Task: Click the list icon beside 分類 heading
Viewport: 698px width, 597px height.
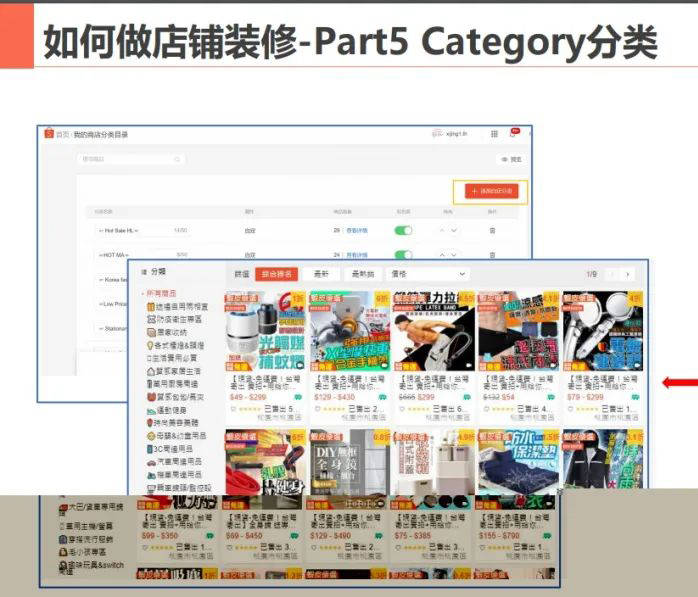Action: [144, 272]
